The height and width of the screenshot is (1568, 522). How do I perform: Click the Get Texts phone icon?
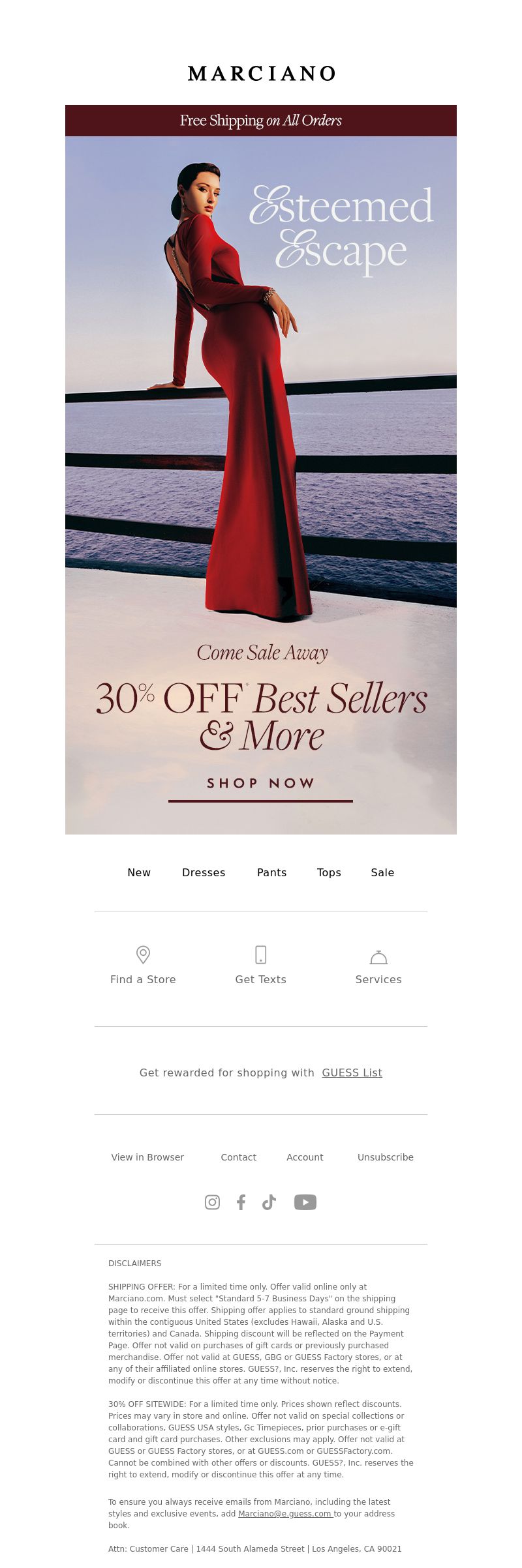(x=260, y=954)
